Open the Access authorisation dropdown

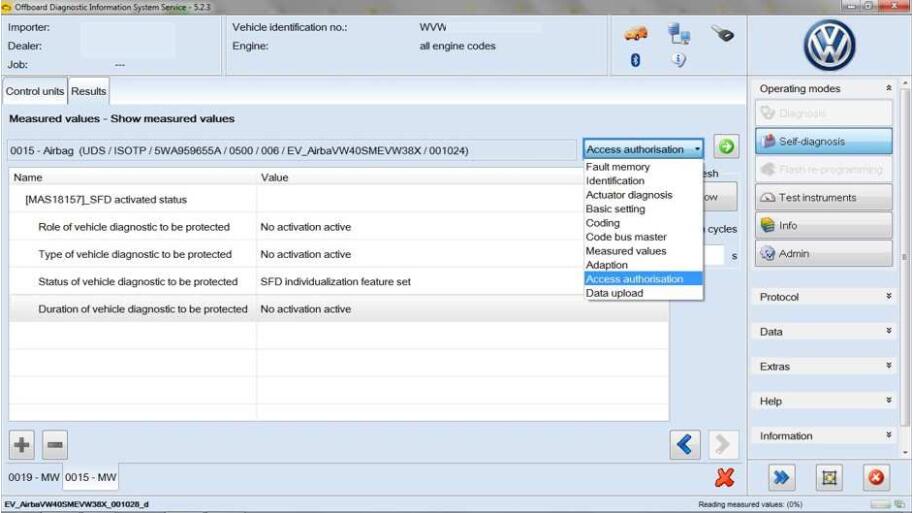click(x=643, y=150)
